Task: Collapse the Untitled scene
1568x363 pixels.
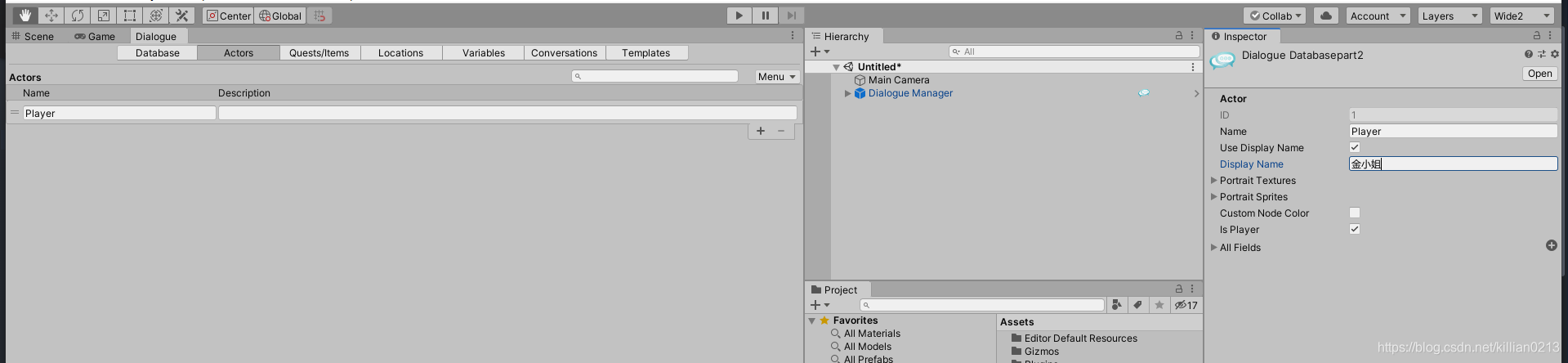Action: [836, 67]
